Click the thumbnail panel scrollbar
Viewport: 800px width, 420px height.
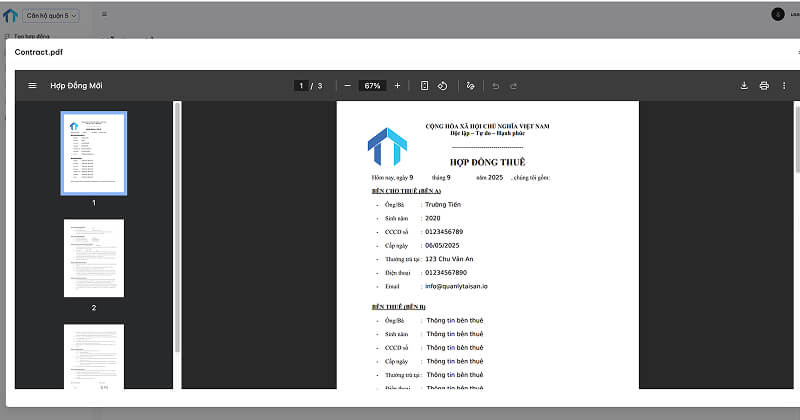177,220
